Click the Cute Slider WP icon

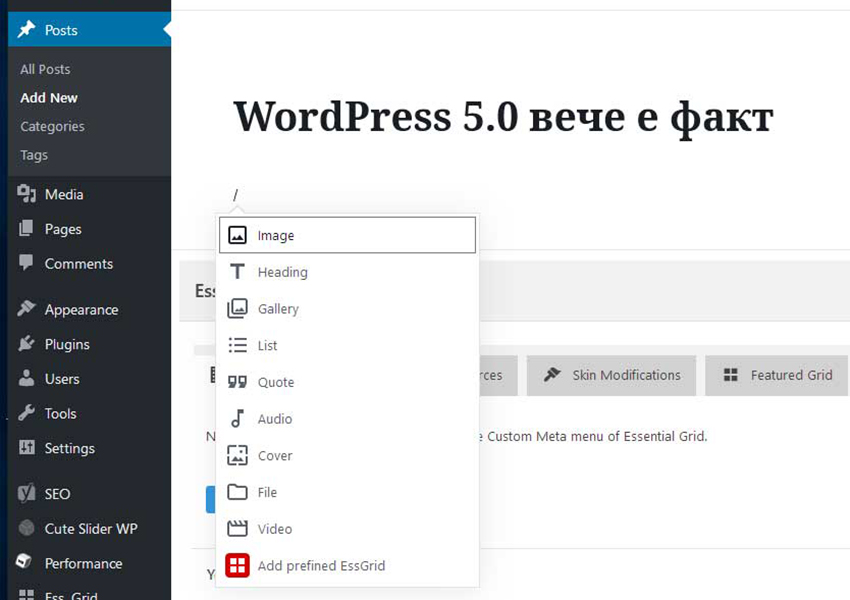point(26,528)
